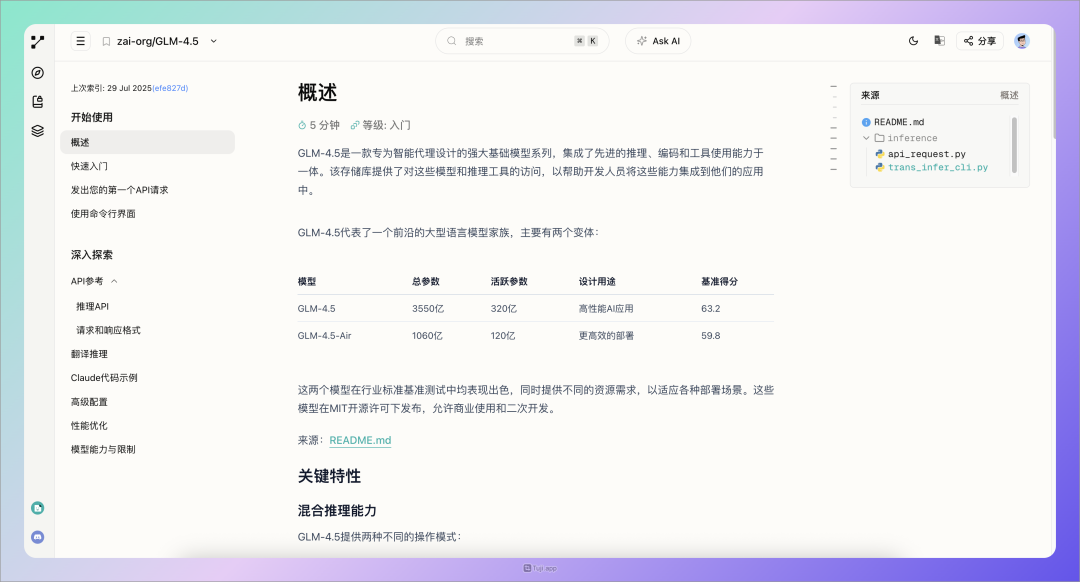Click the GLM-4.5-Air cell in the table

click(324, 335)
